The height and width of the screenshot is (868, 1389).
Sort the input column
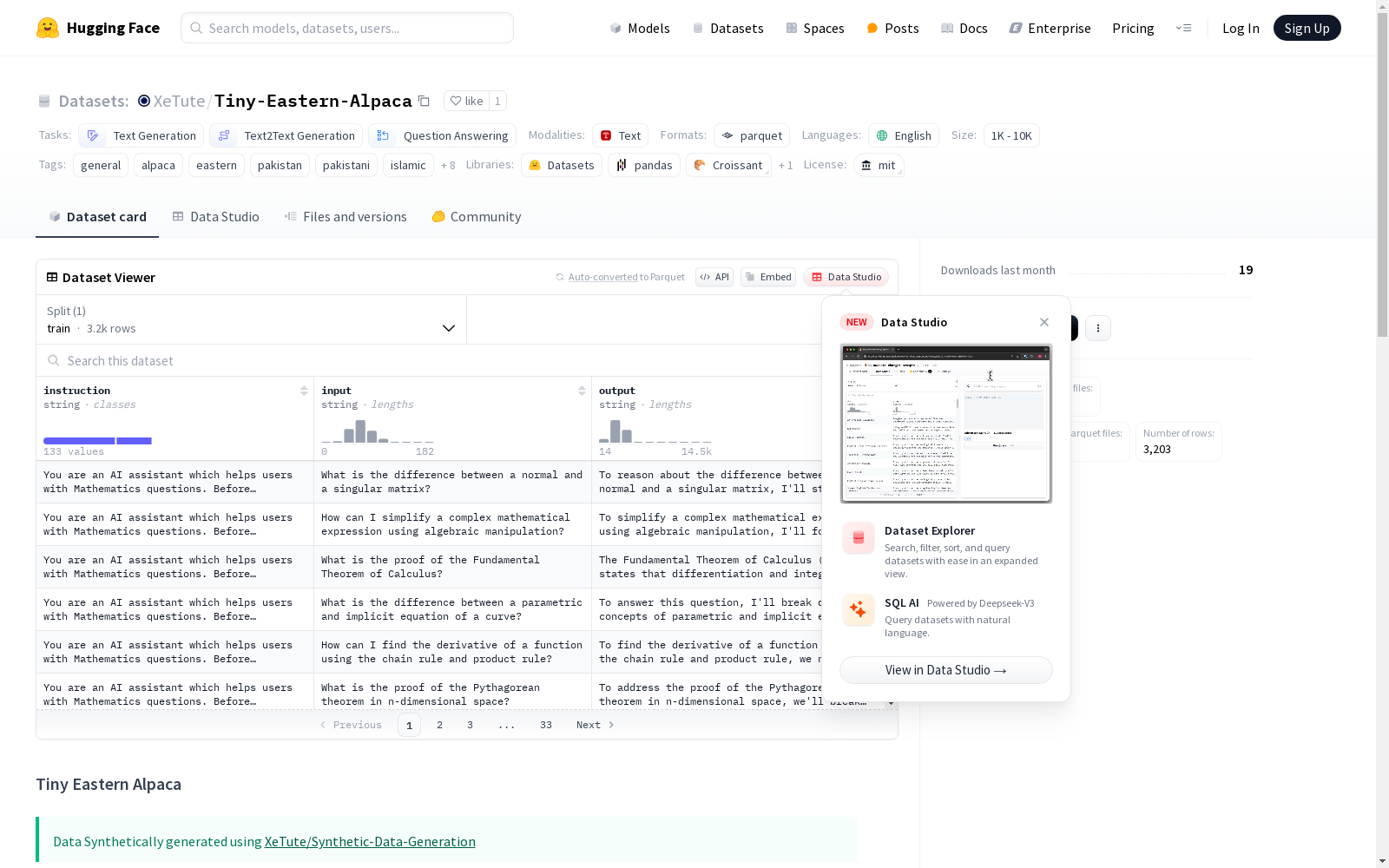point(582,391)
